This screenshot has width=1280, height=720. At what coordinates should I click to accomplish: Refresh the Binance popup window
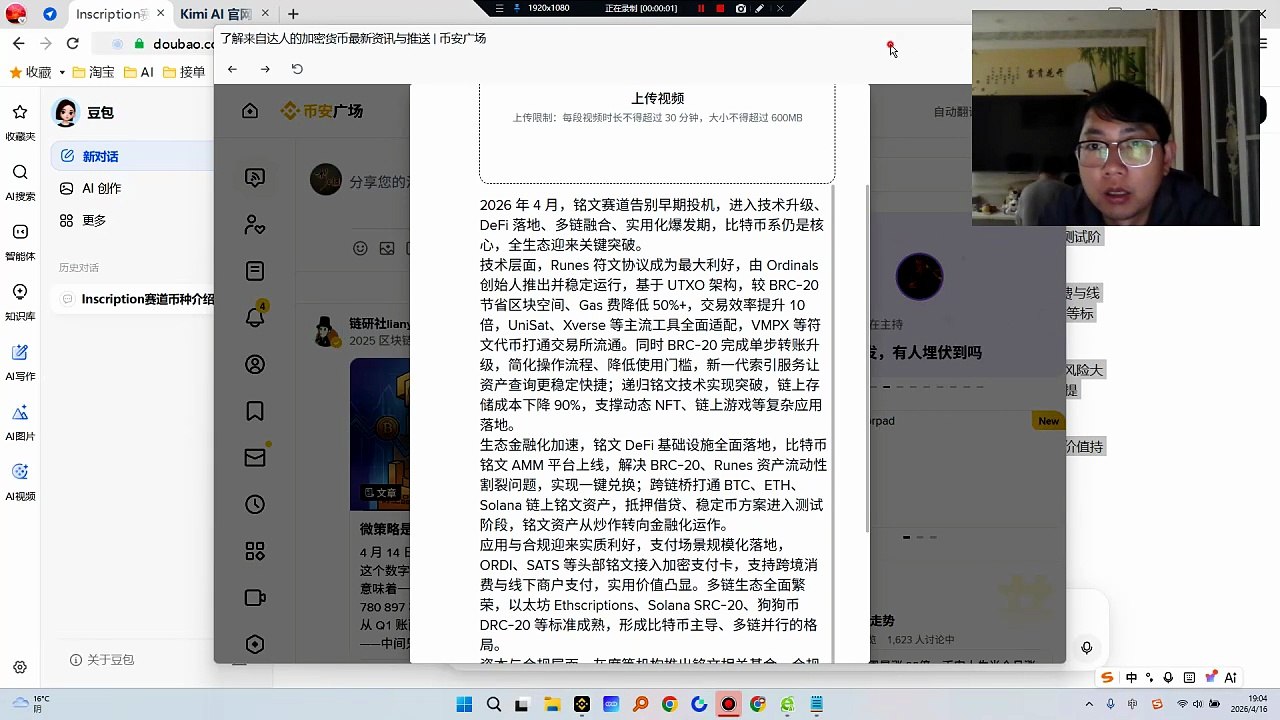(297, 69)
